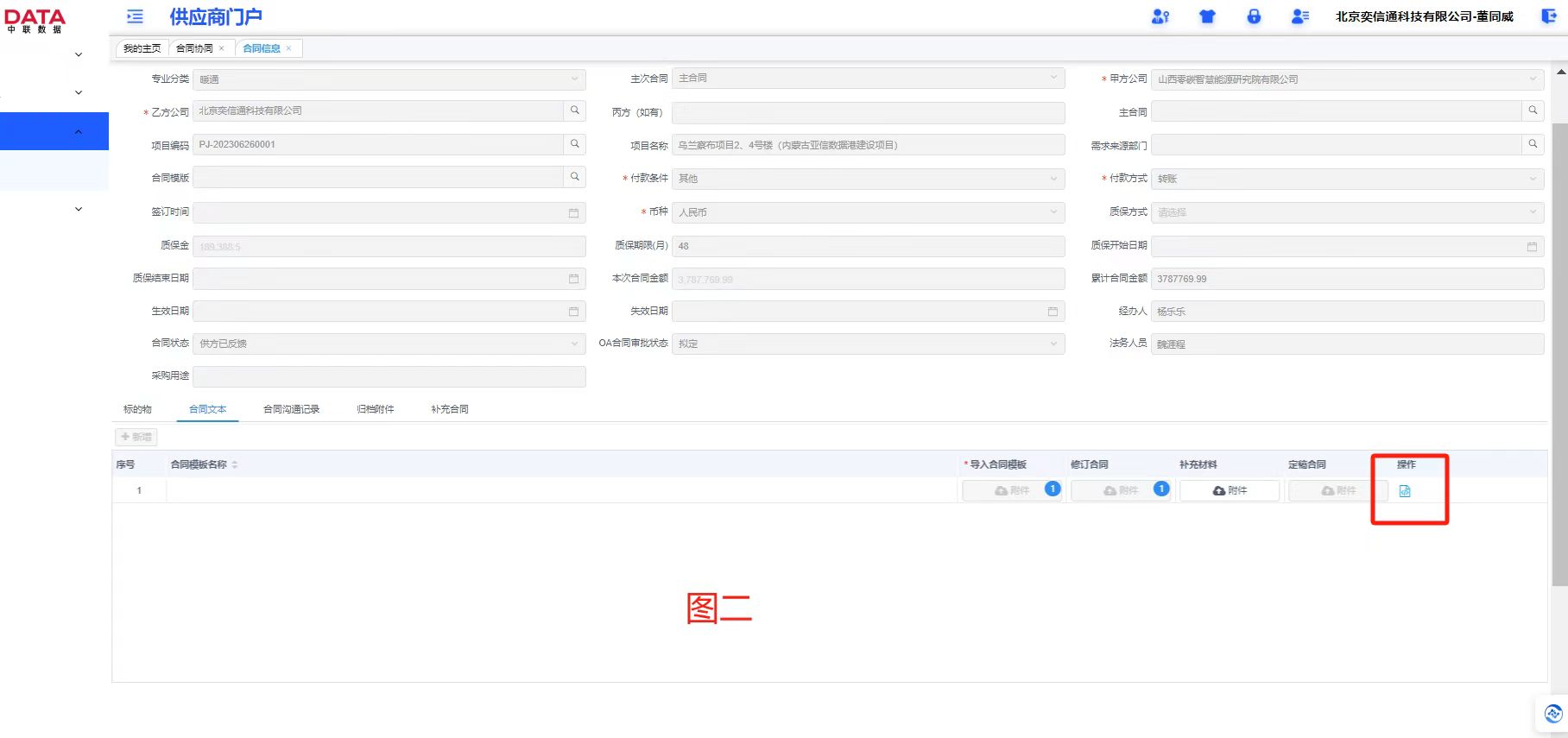Click the 供应商门户 title text
The image size is (1568, 738).
[x=216, y=16]
